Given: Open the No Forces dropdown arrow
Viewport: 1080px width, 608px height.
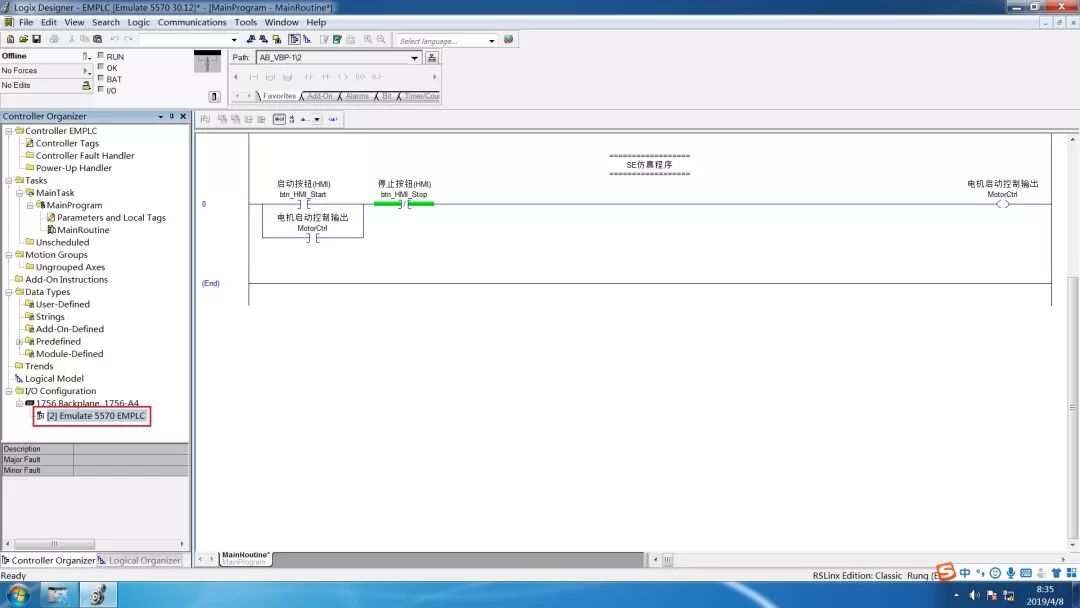Looking at the screenshot, I should point(86,71).
